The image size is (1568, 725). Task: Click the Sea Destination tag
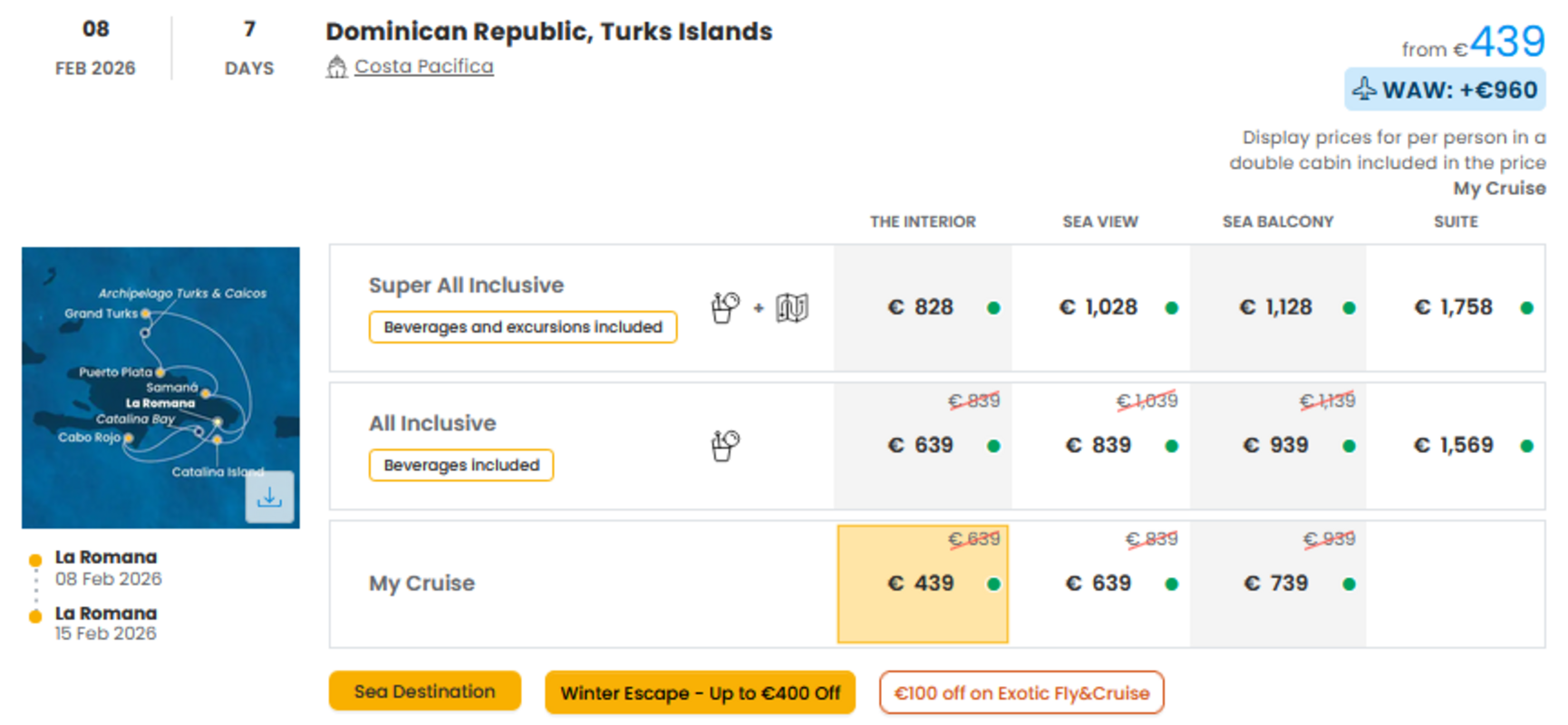coord(424,691)
